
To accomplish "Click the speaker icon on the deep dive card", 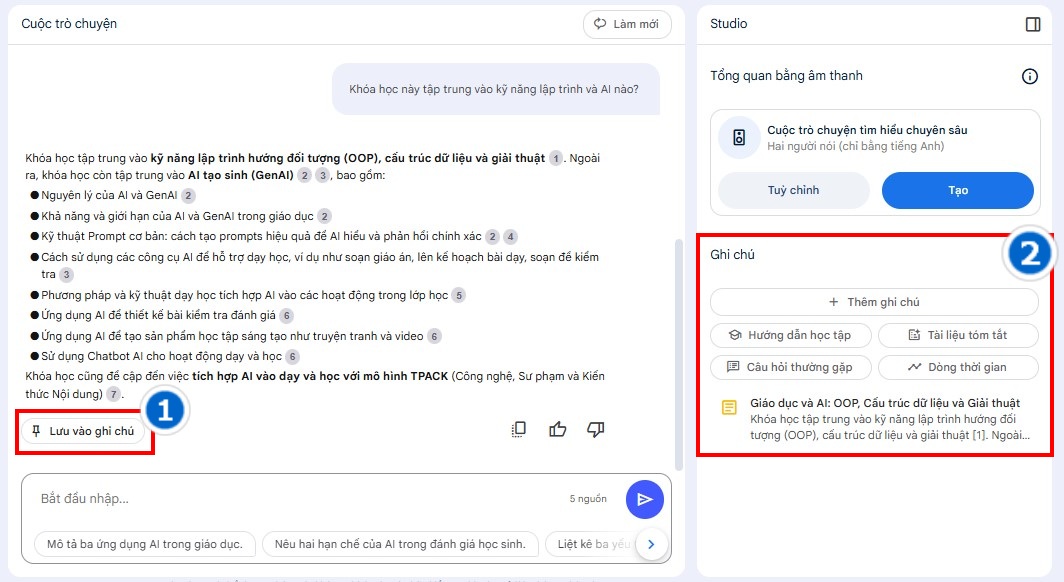I will click(738, 138).
